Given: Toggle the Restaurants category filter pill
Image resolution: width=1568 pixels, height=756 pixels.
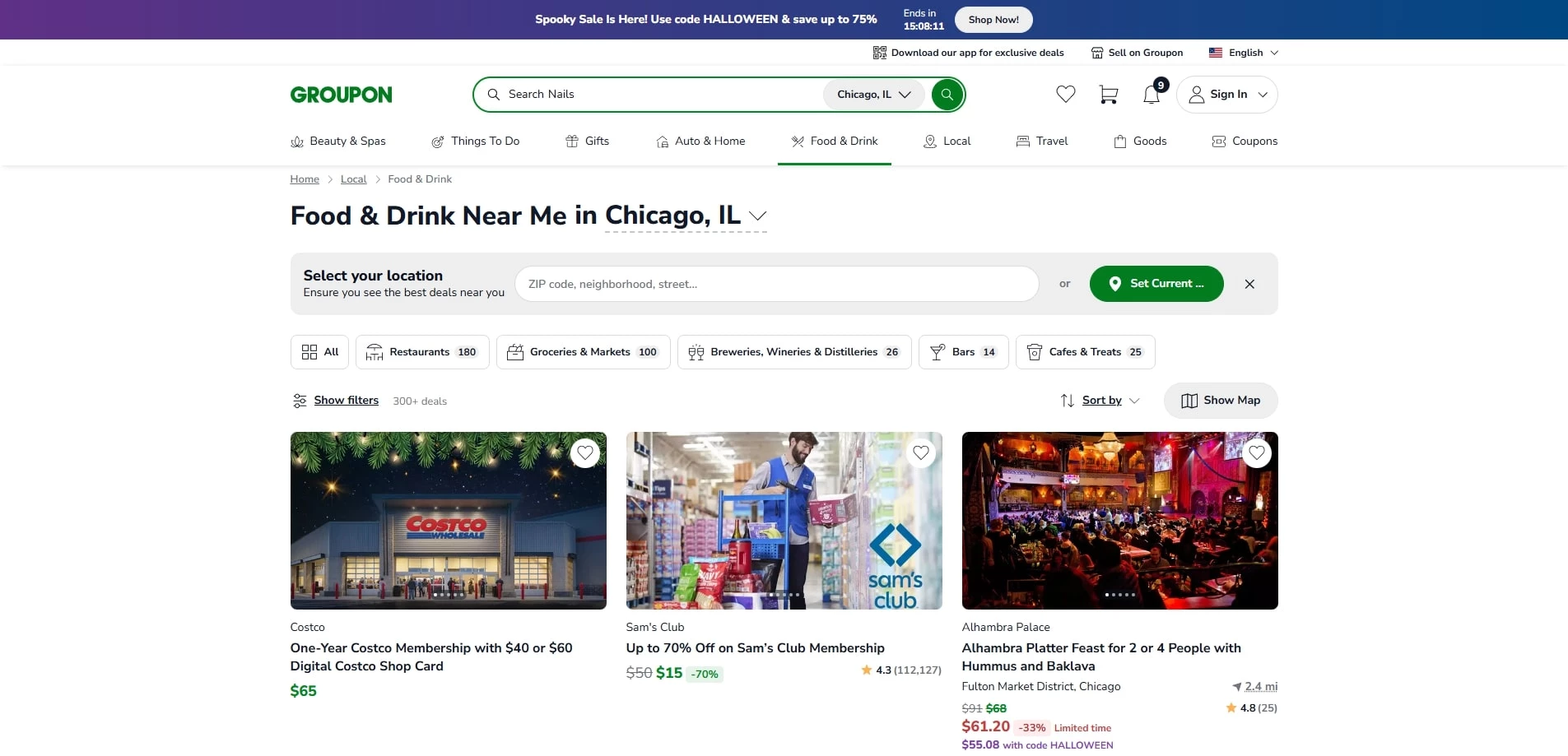Looking at the screenshot, I should coord(421,351).
